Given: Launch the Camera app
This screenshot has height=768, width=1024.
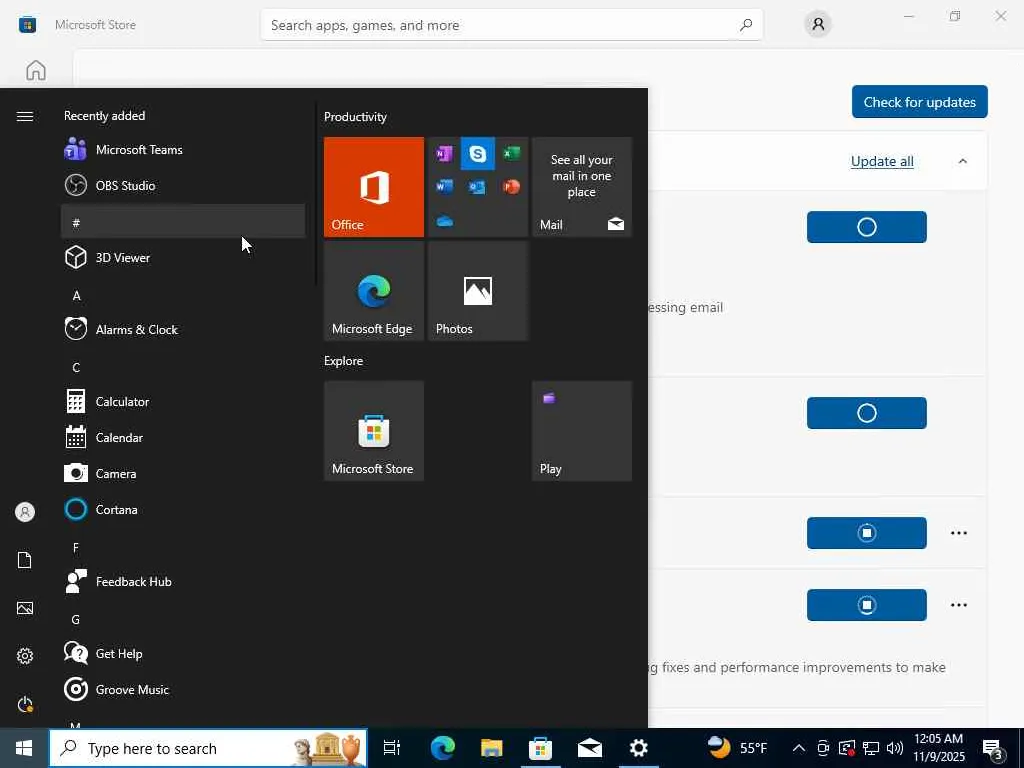Looking at the screenshot, I should [x=183, y=473].
